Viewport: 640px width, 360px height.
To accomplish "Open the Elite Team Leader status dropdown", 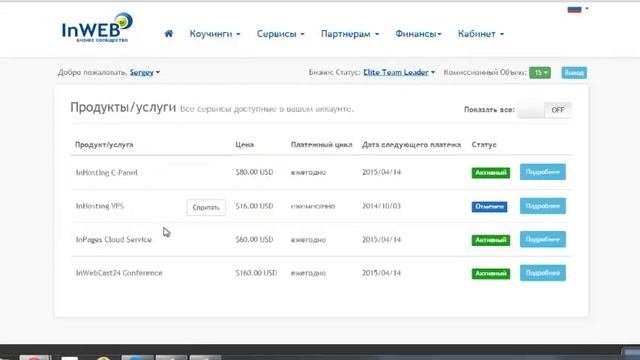I will pos(399,72).
